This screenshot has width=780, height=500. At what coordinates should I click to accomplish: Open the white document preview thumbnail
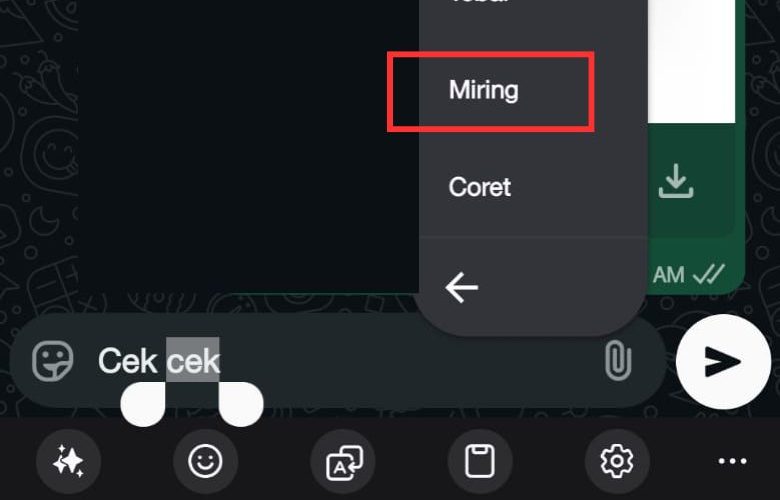(691, 62)
